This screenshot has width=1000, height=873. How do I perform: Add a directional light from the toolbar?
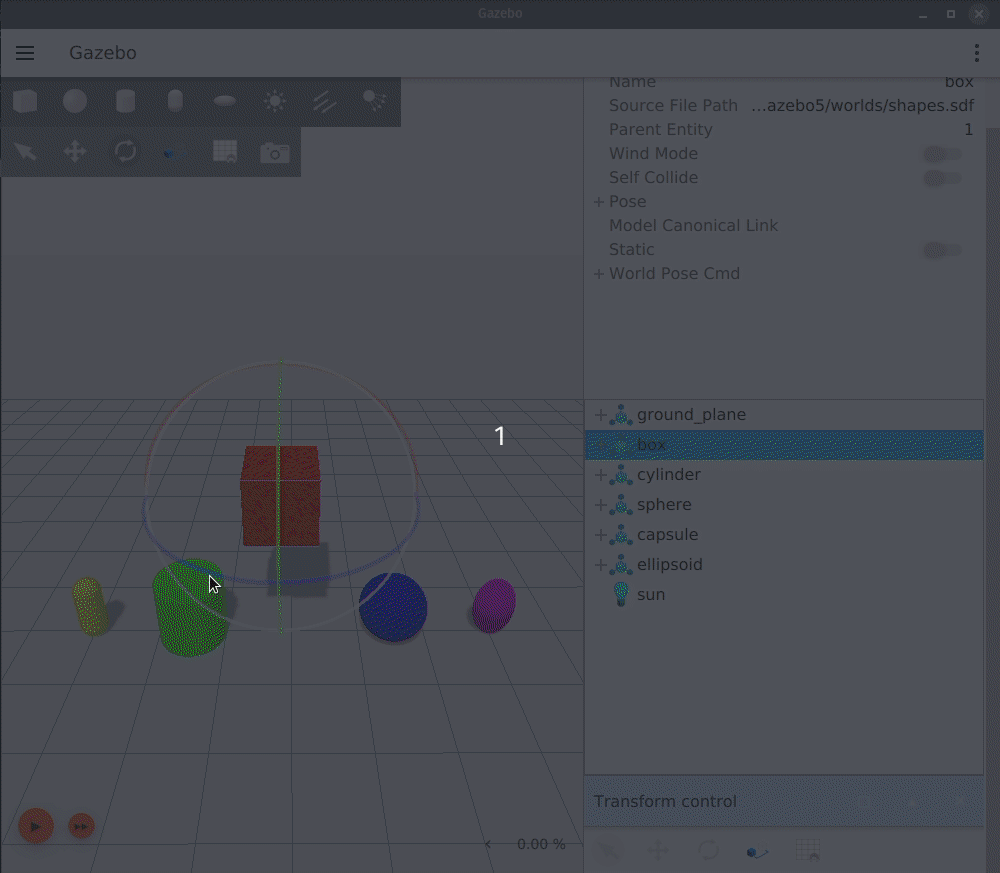point(325,101)
